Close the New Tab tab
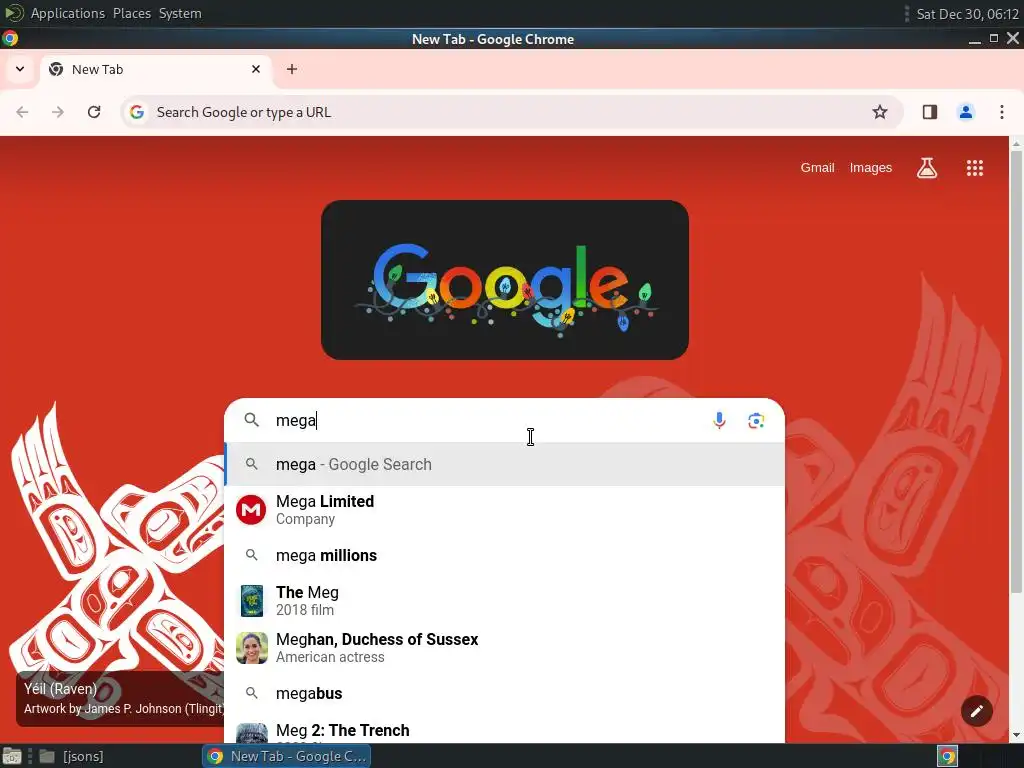The width and height of the screenshot is (1024, 768). point(256,69)
